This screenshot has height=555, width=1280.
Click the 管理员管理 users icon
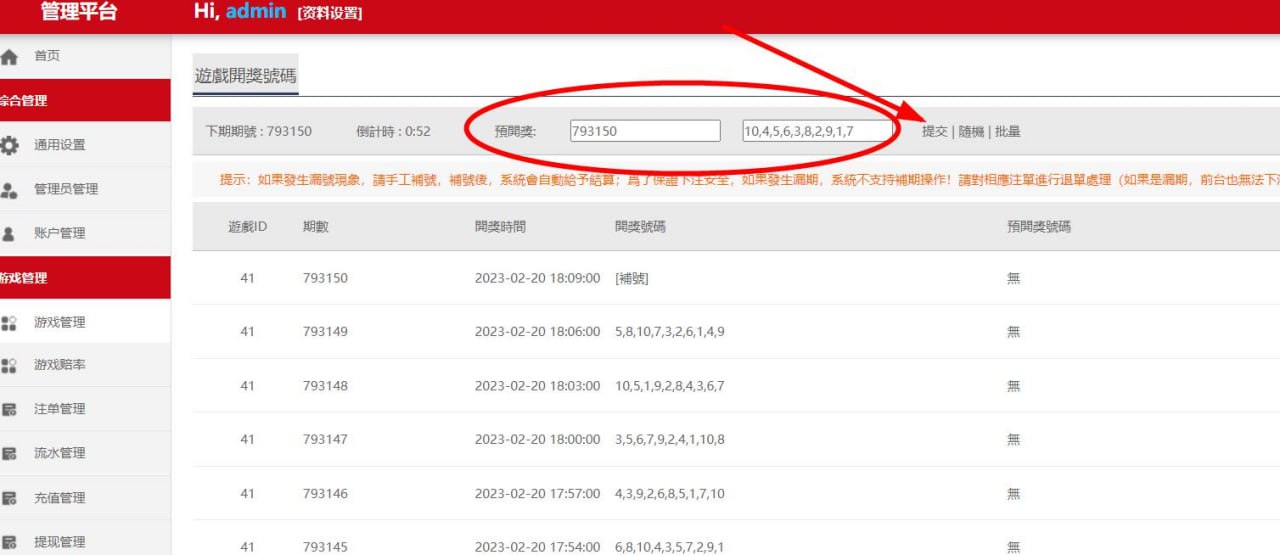click(x=10, y=189)
